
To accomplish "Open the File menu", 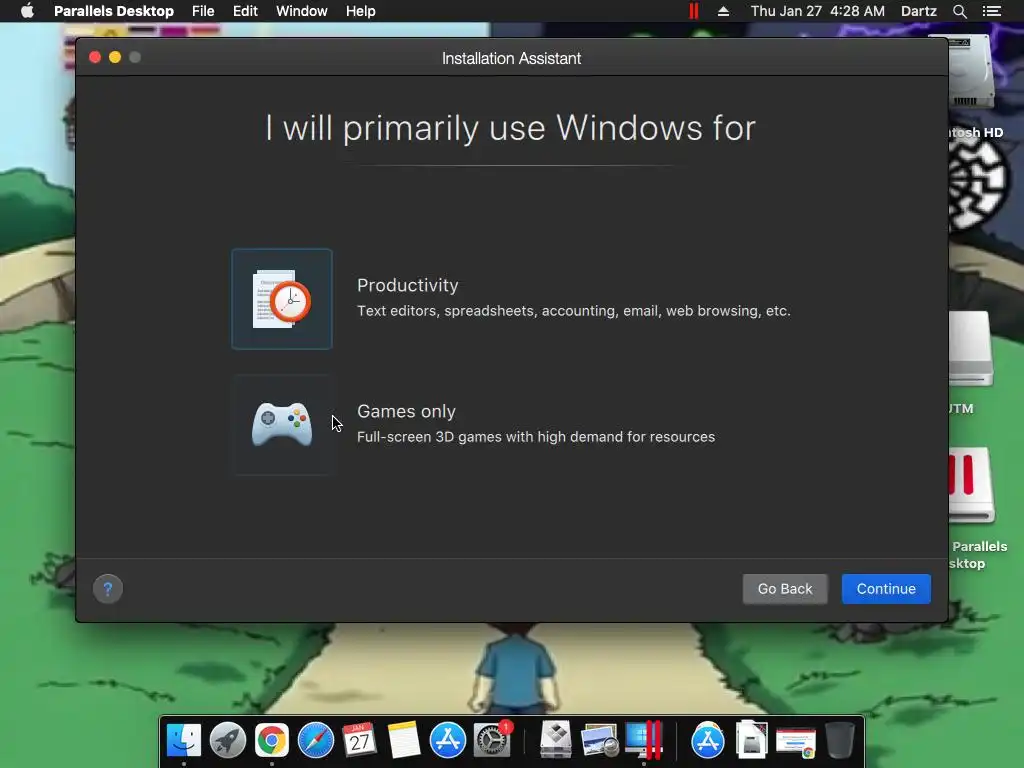I will pos(203,11).
